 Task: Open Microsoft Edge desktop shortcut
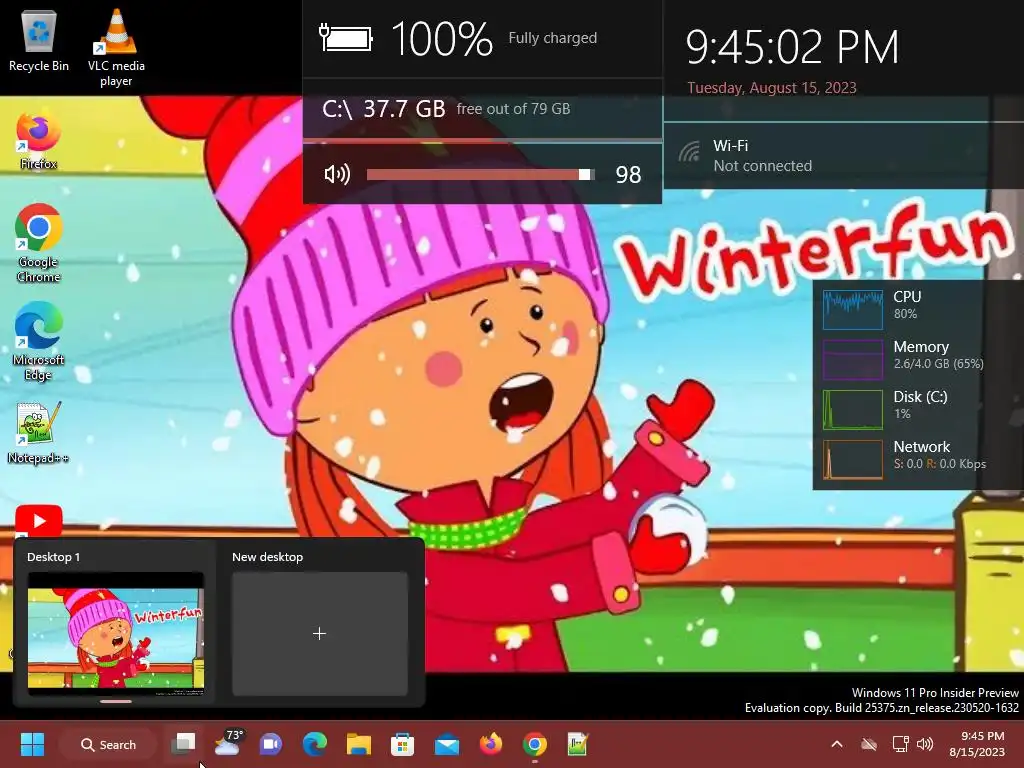tap(39, 342)
